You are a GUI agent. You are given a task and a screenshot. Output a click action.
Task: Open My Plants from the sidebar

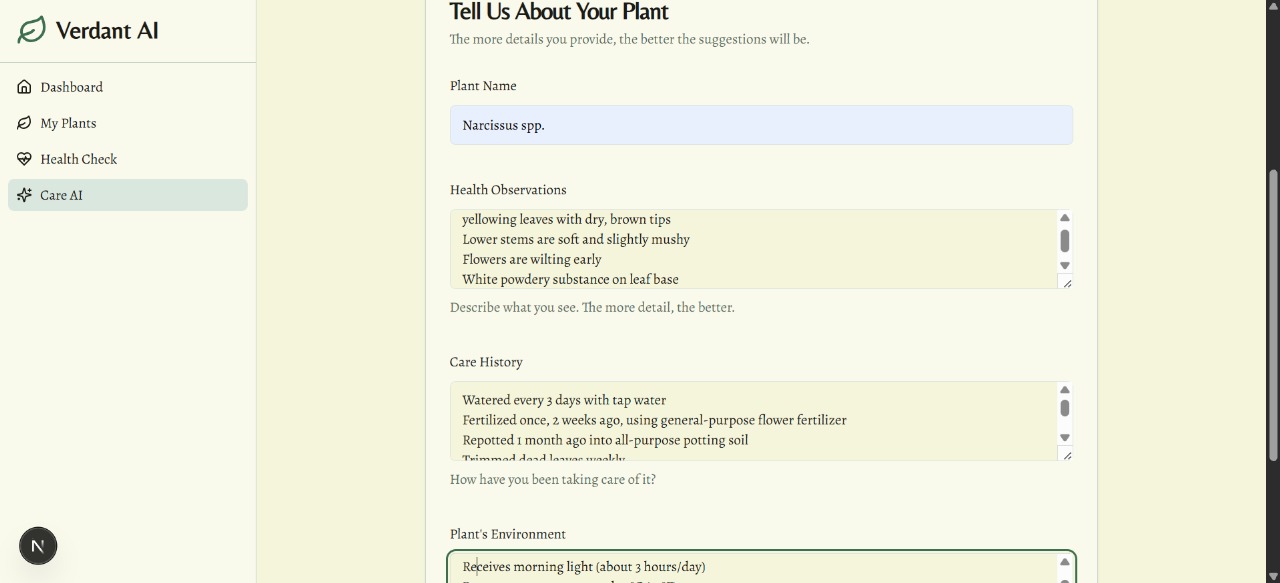pyautogui.click(x=68, y=123)
